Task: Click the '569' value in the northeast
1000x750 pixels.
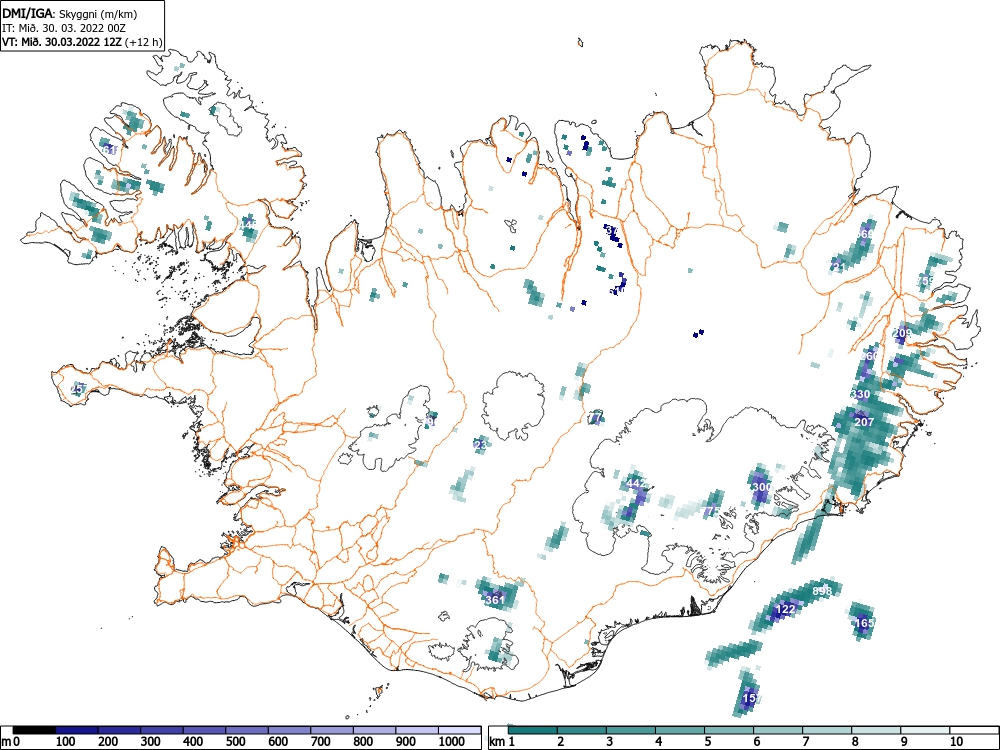Action: [x=865, y=234]
